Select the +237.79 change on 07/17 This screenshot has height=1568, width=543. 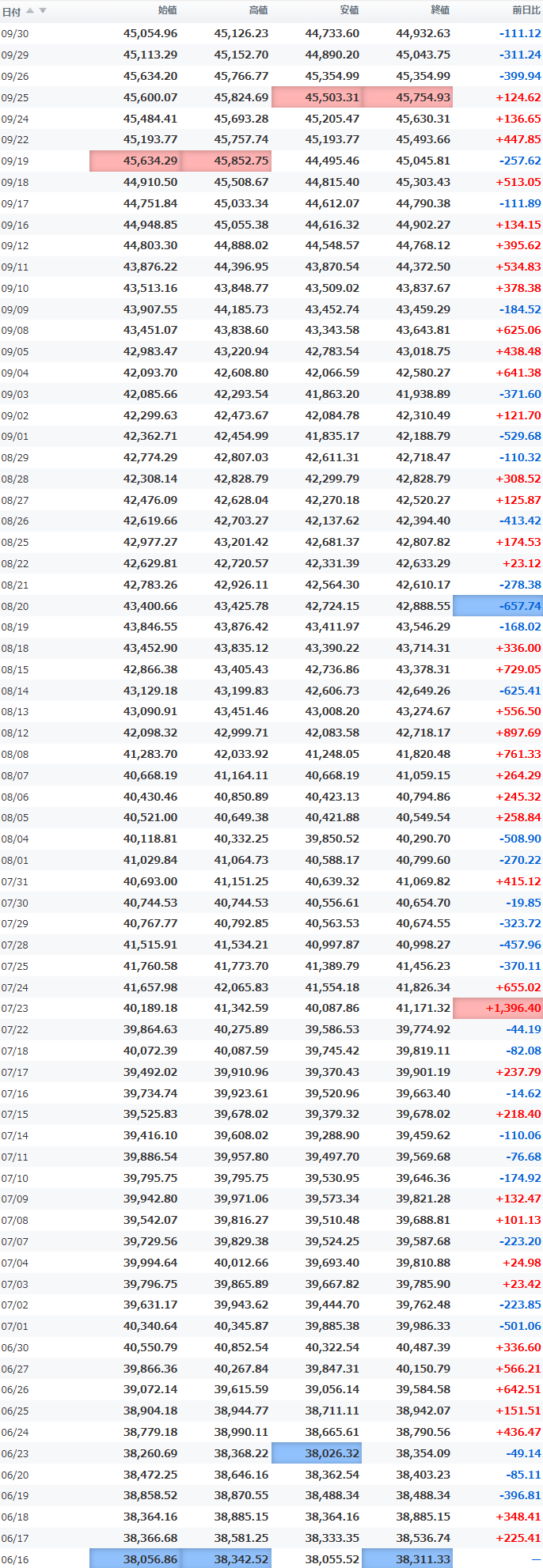pos(518,1072)
